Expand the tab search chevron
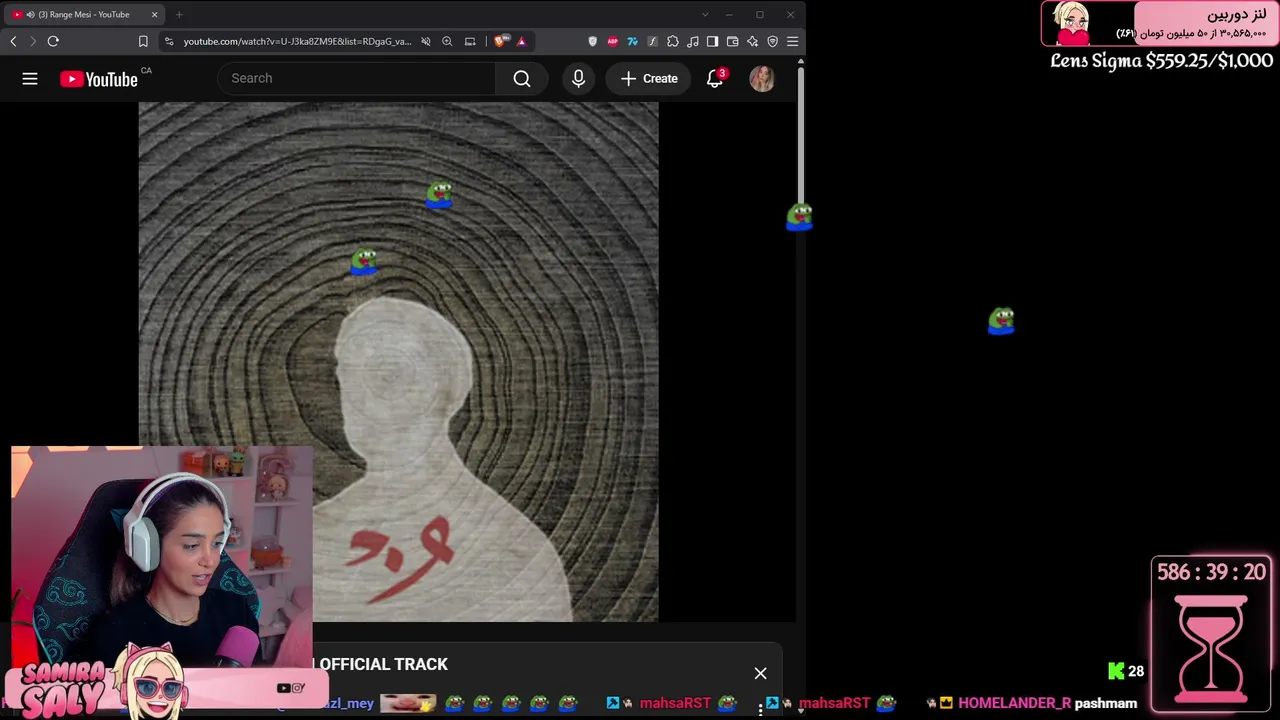Image resolution: width=1280 pixels, height=720 pixels. coord(704,14)
